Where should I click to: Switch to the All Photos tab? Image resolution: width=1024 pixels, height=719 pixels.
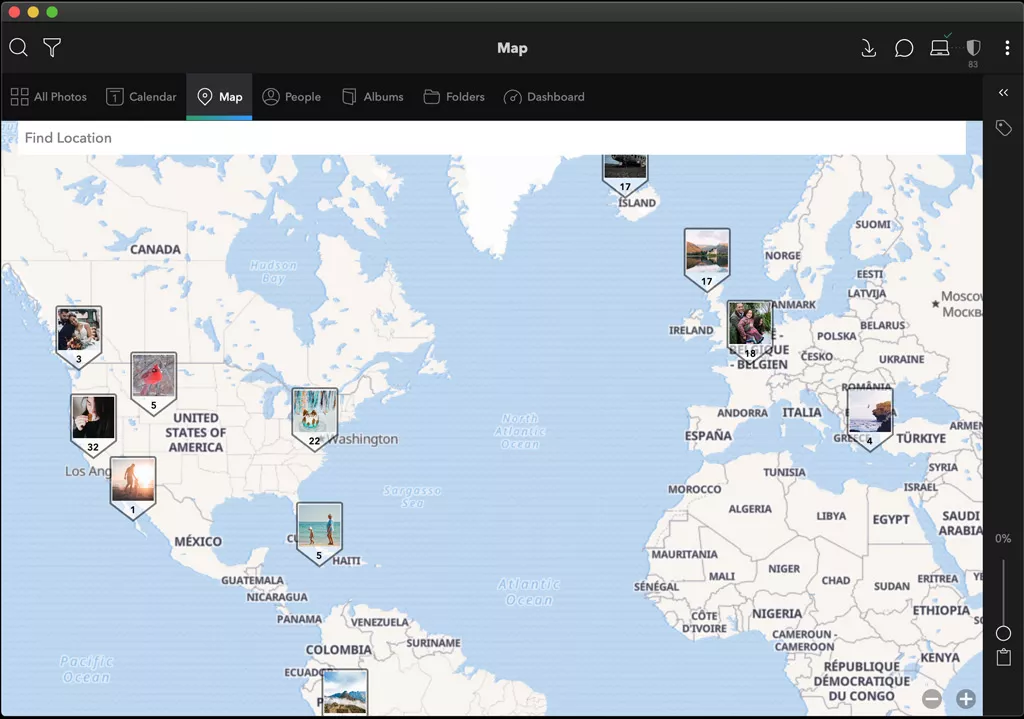pyautogui.click(x=49, y=97)
